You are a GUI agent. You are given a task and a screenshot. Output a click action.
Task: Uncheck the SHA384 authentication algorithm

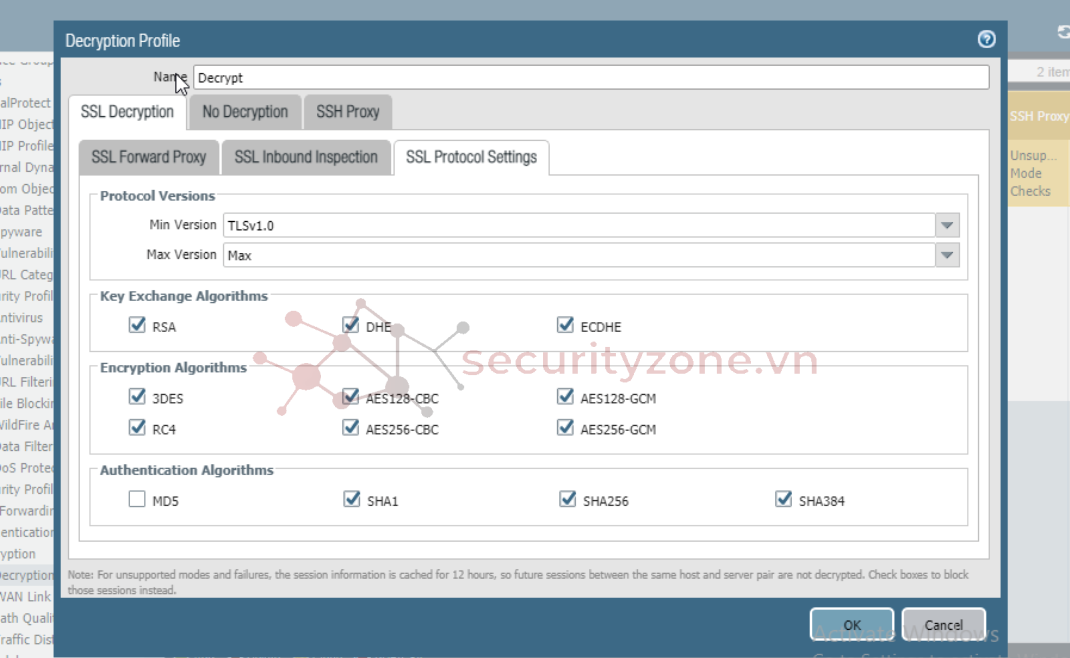pos(783,499)
